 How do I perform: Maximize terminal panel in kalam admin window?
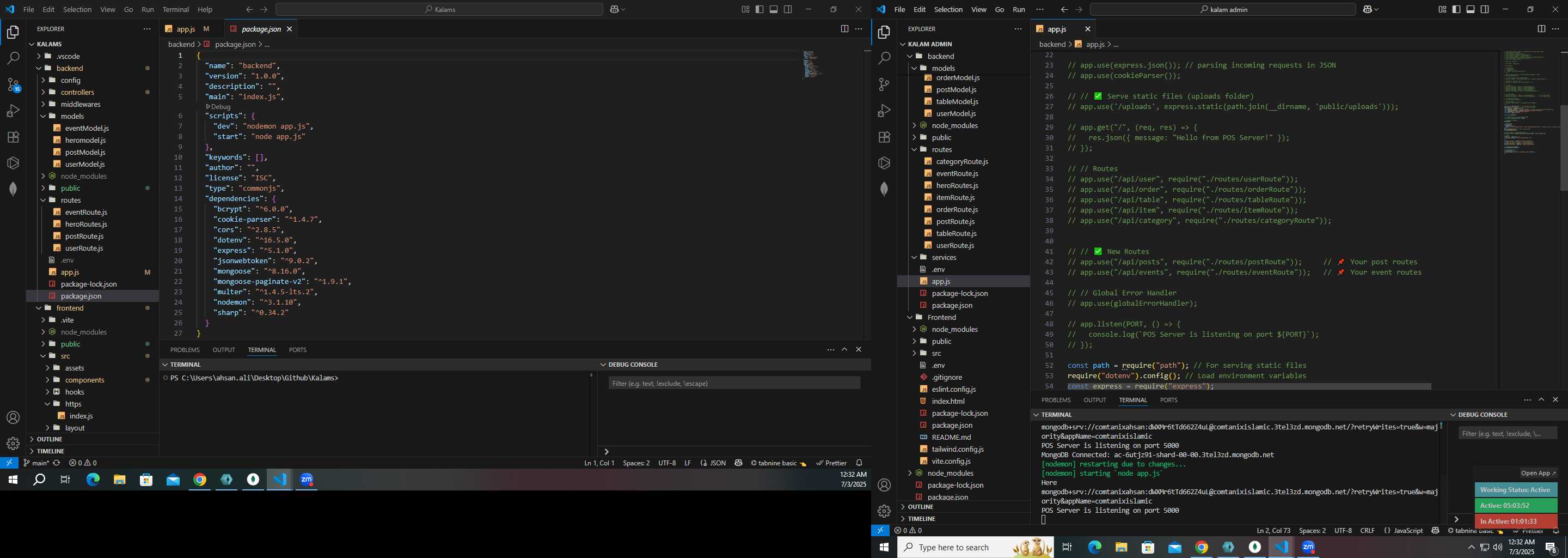click(x=1541, y=399)
